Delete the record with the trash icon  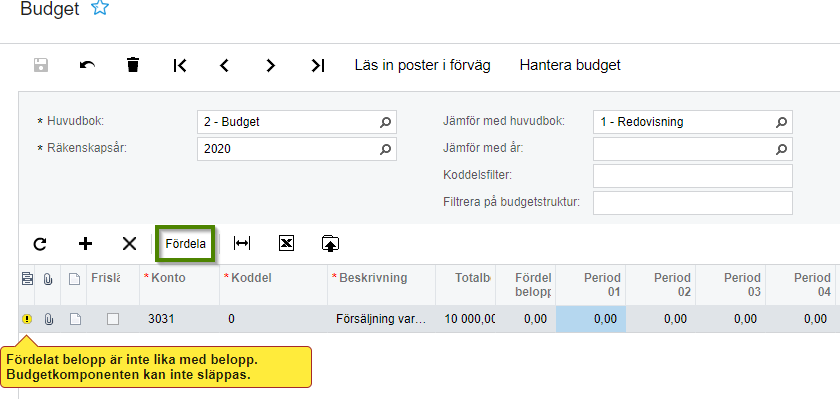click(133, 65)
